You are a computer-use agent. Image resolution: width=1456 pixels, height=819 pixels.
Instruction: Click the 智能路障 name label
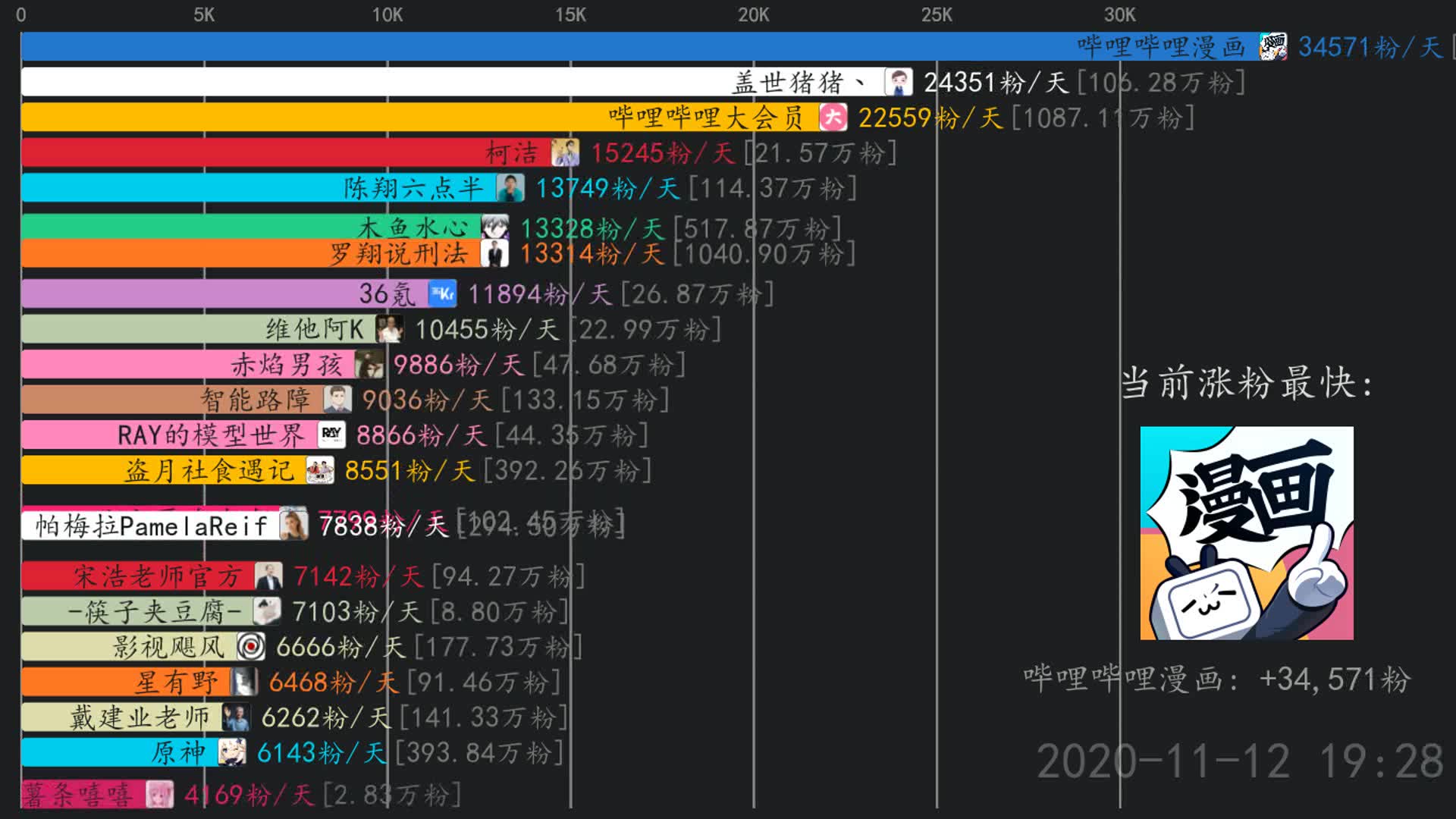(x=256, y=400)
